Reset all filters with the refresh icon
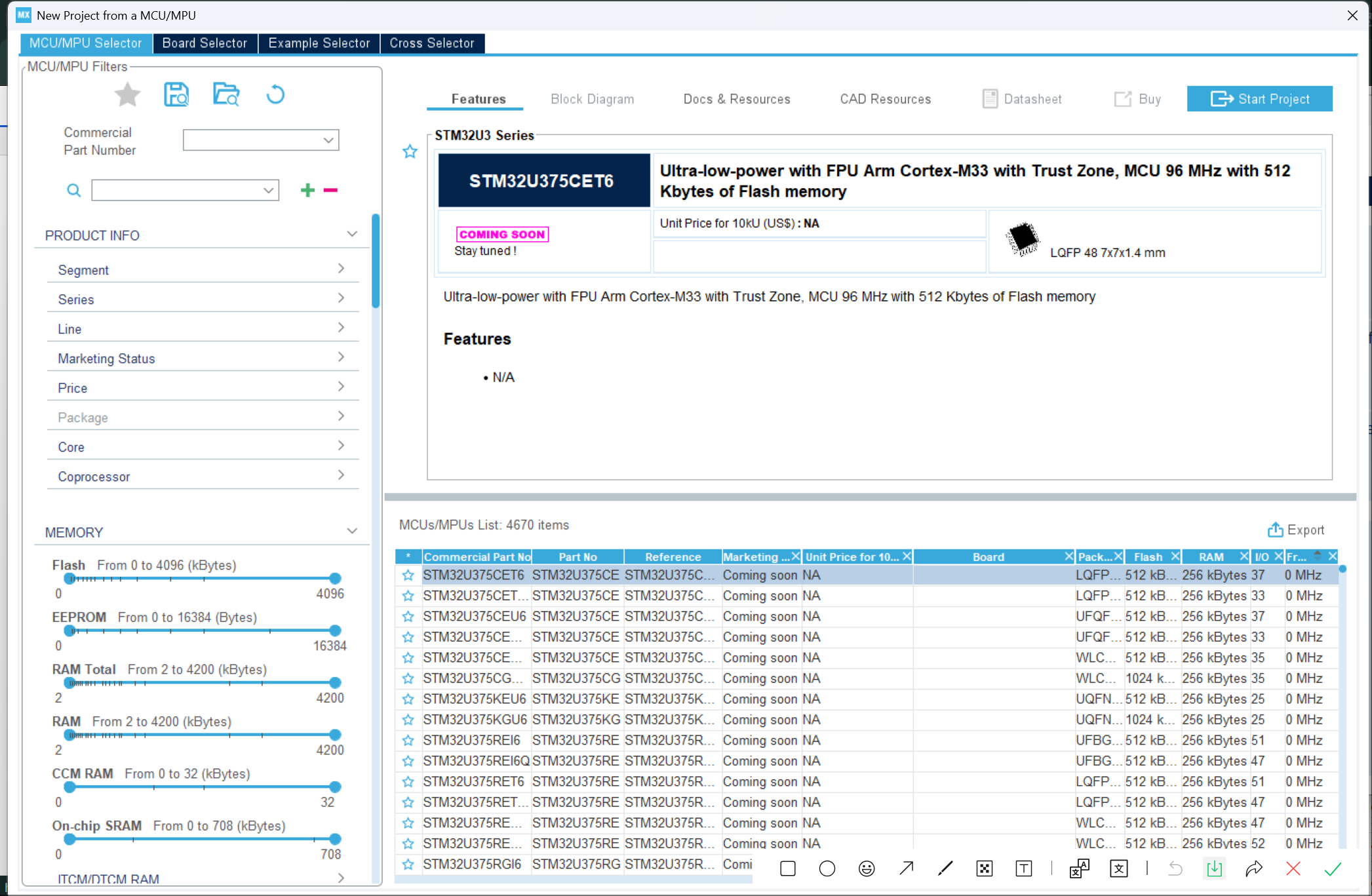 275,95
